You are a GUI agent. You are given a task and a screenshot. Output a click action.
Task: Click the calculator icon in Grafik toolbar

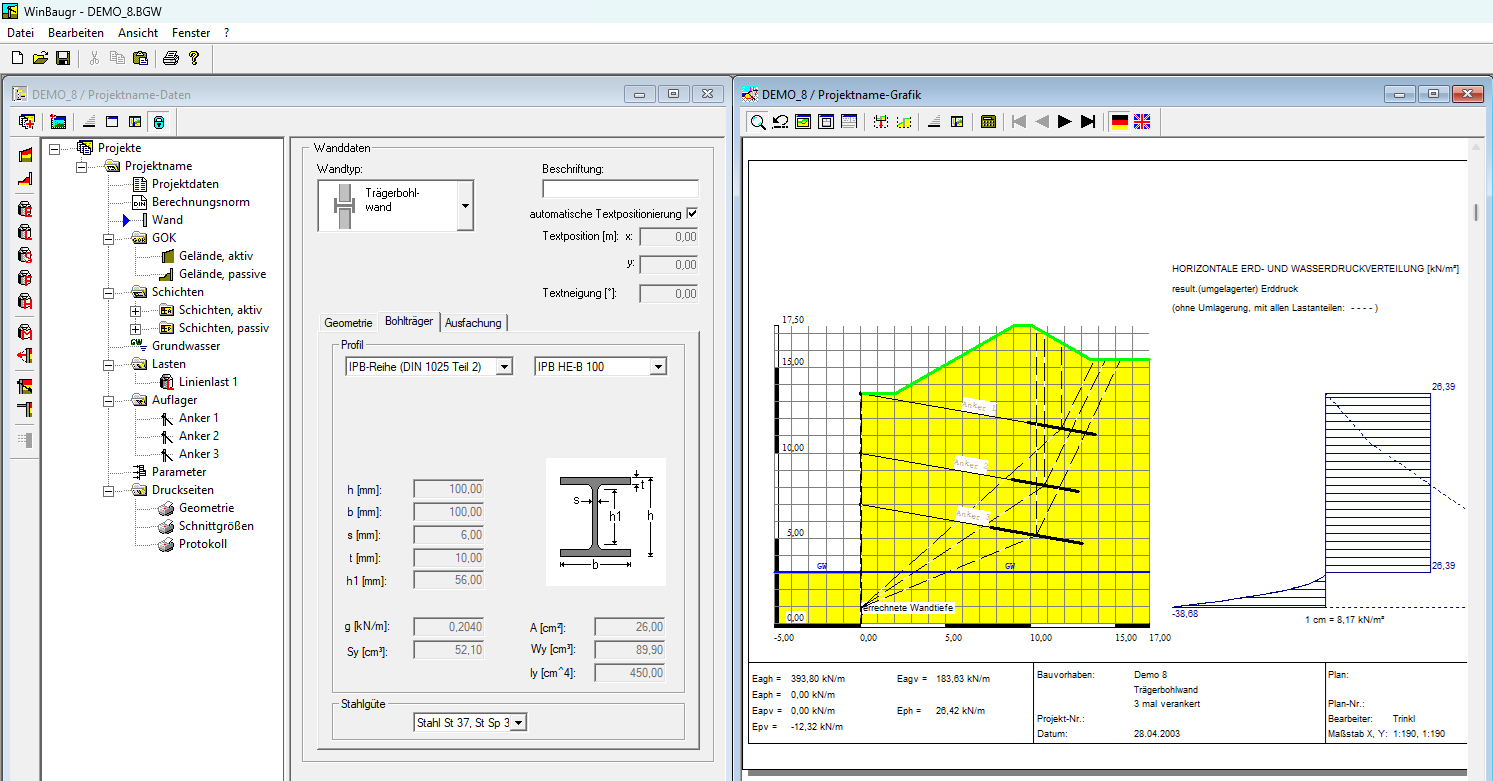click(989, 122)
